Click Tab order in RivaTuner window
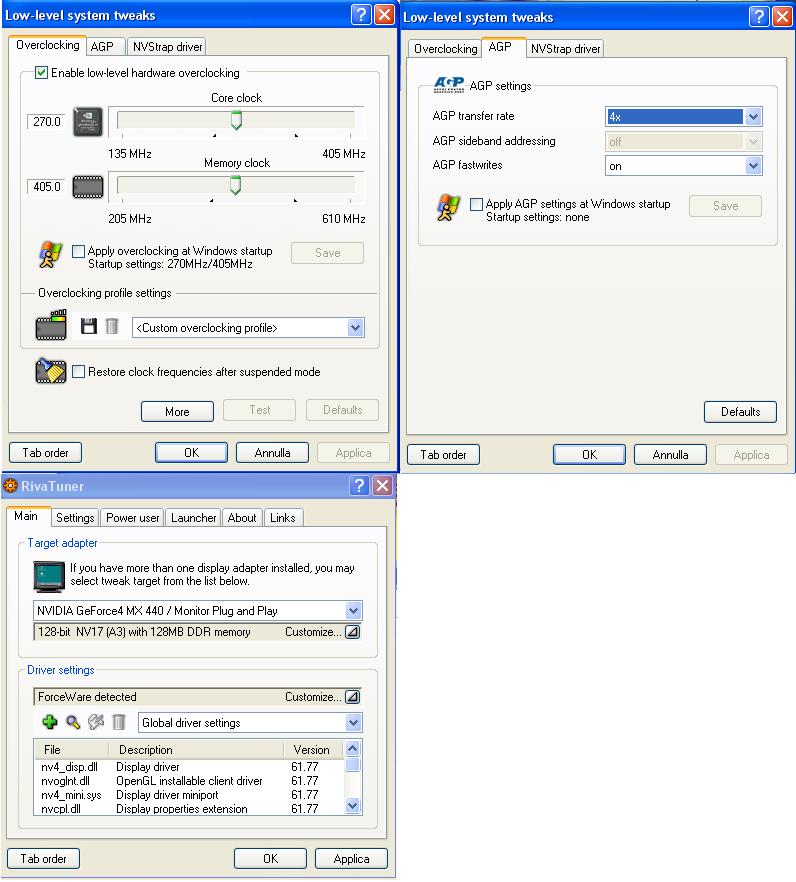Image resolution: width=796 pixels, height=882 pixels. [x=43, y=858]
